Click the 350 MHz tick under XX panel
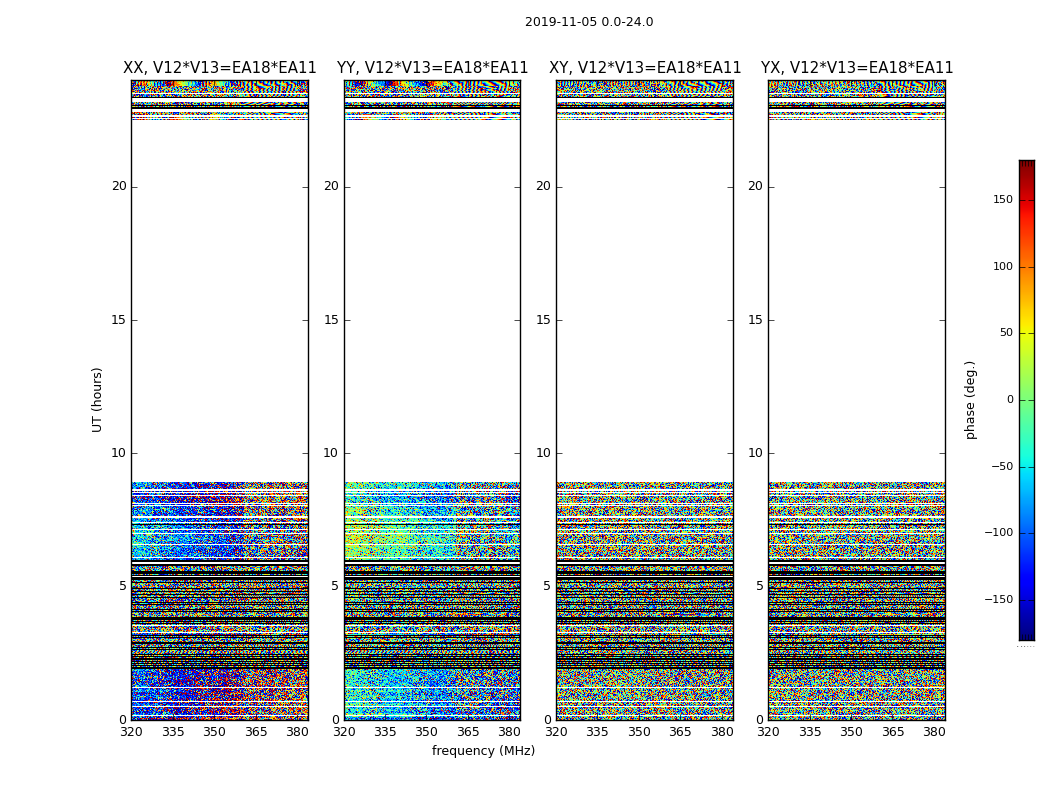This screenshot has width=1050, height=800. (x=214, y=732)
